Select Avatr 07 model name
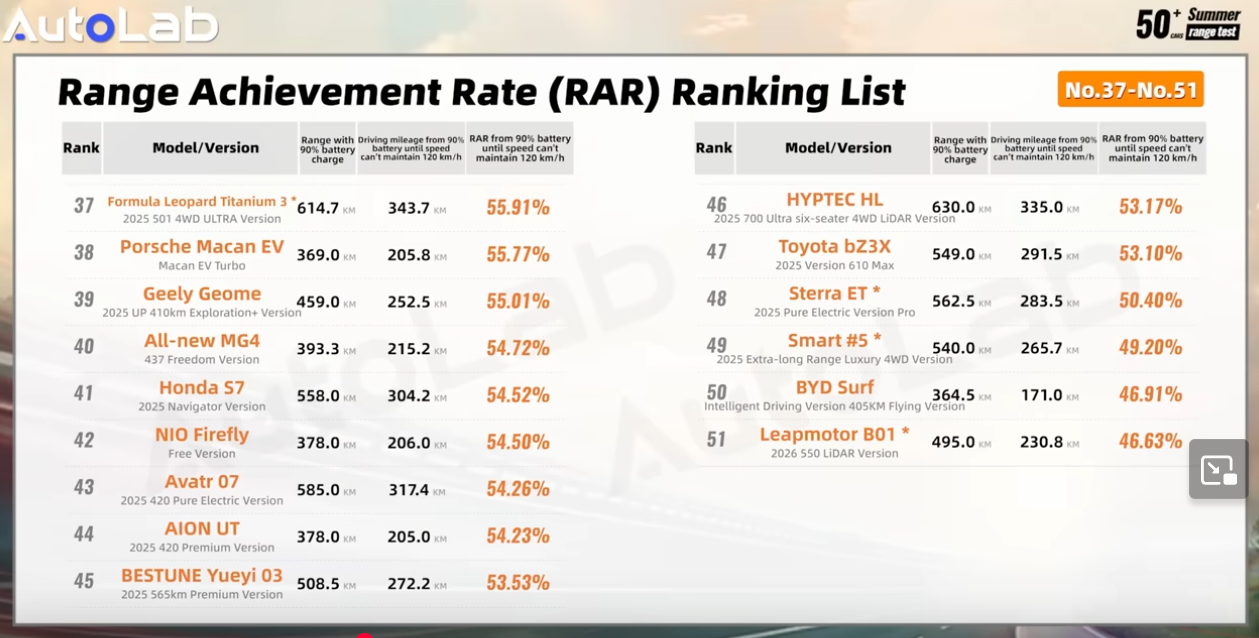 point(202,481)
